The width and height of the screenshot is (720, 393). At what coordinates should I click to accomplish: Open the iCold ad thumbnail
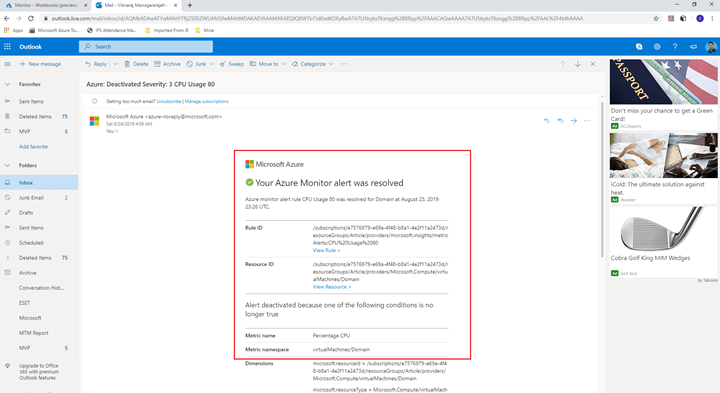point(664,156)
